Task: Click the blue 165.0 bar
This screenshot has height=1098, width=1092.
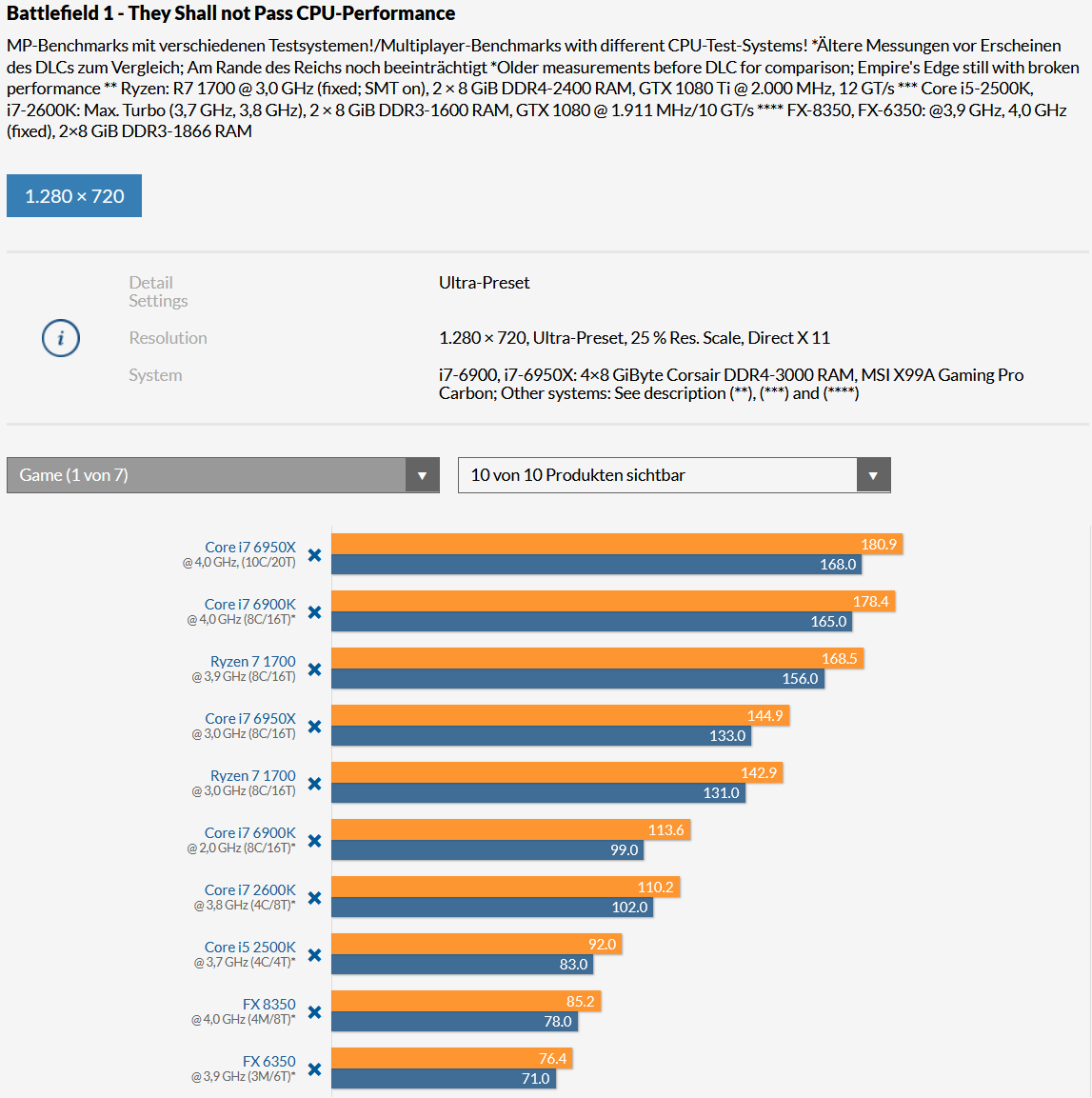Action: point(591,621)
